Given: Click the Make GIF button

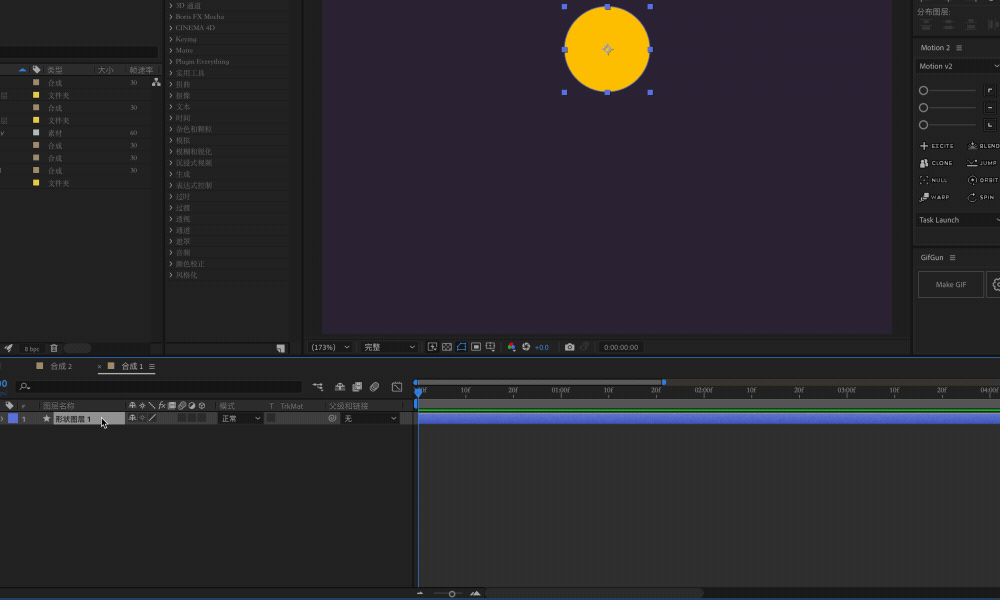Looking at the screenshot, I should (951, 284).
